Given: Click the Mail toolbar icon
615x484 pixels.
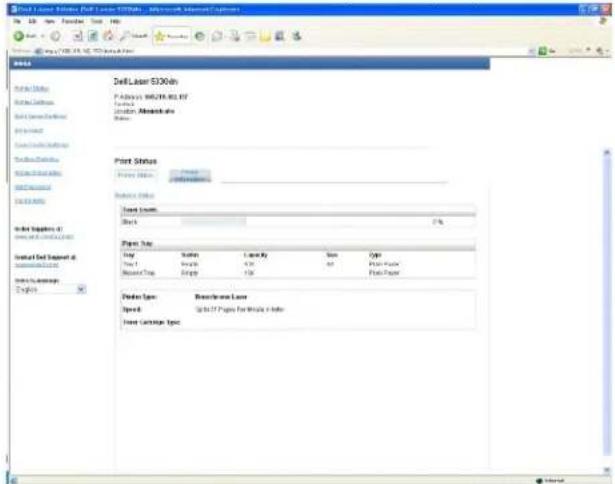Looking at the screenshot, I should (x=217, y=36).
